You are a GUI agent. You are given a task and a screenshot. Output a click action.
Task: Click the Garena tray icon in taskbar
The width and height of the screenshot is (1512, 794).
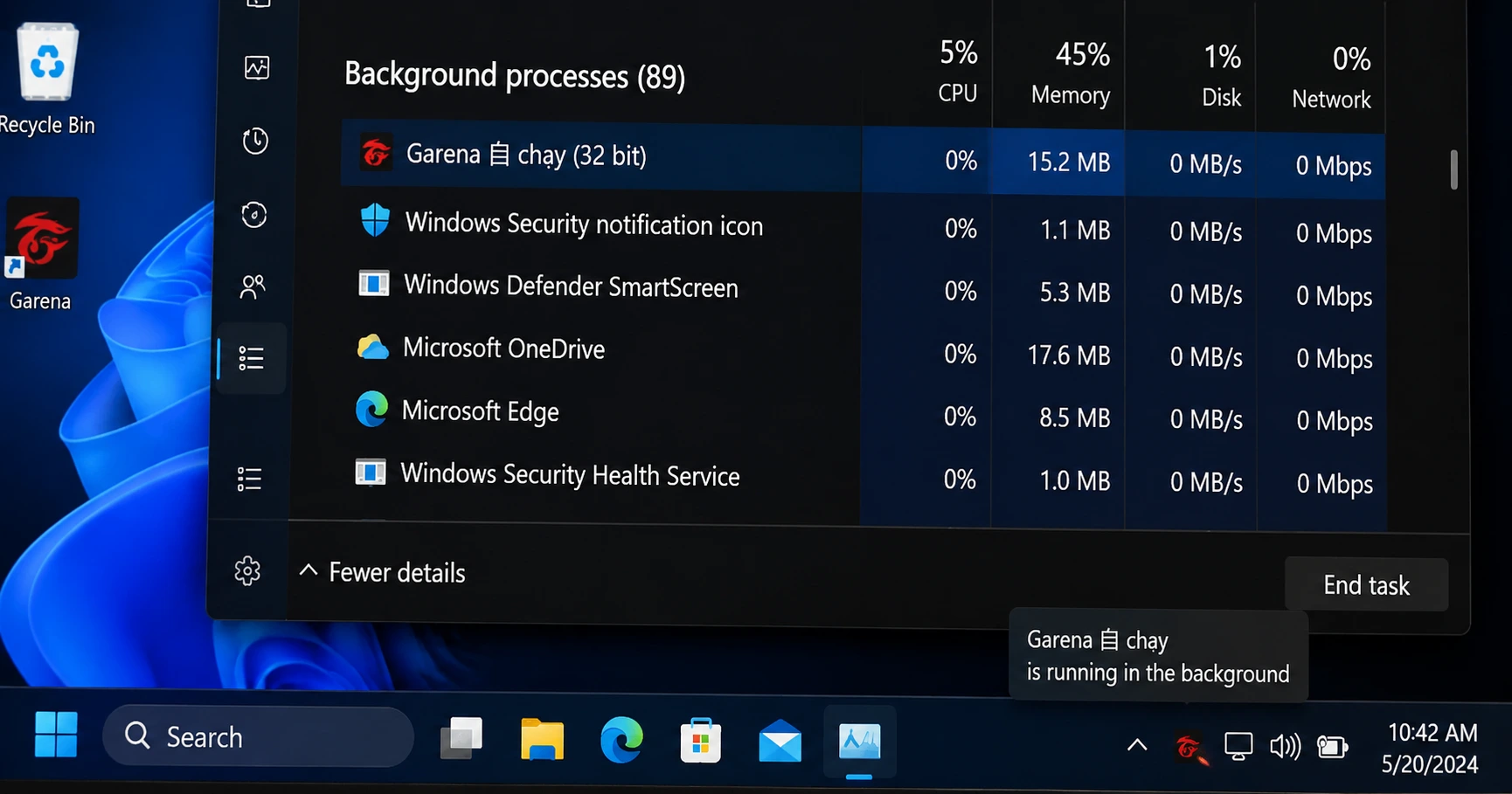pos(1189,748)
